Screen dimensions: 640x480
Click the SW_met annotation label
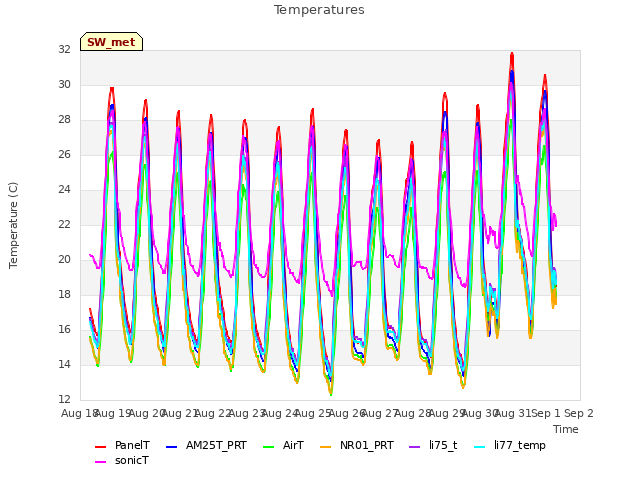(x=111, y=42)
